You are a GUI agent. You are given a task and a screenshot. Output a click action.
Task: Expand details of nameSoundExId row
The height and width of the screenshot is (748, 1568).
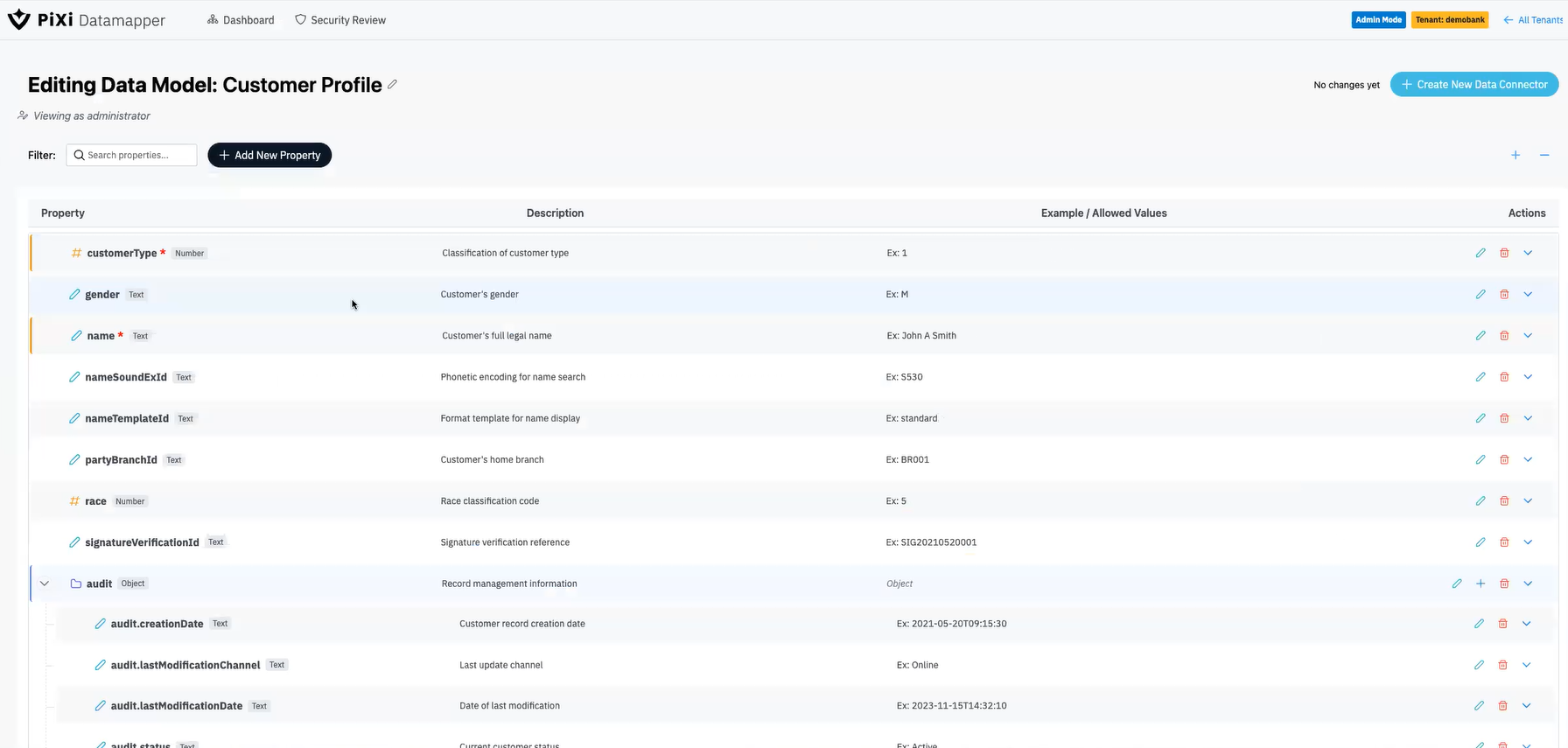point(1528,377)
